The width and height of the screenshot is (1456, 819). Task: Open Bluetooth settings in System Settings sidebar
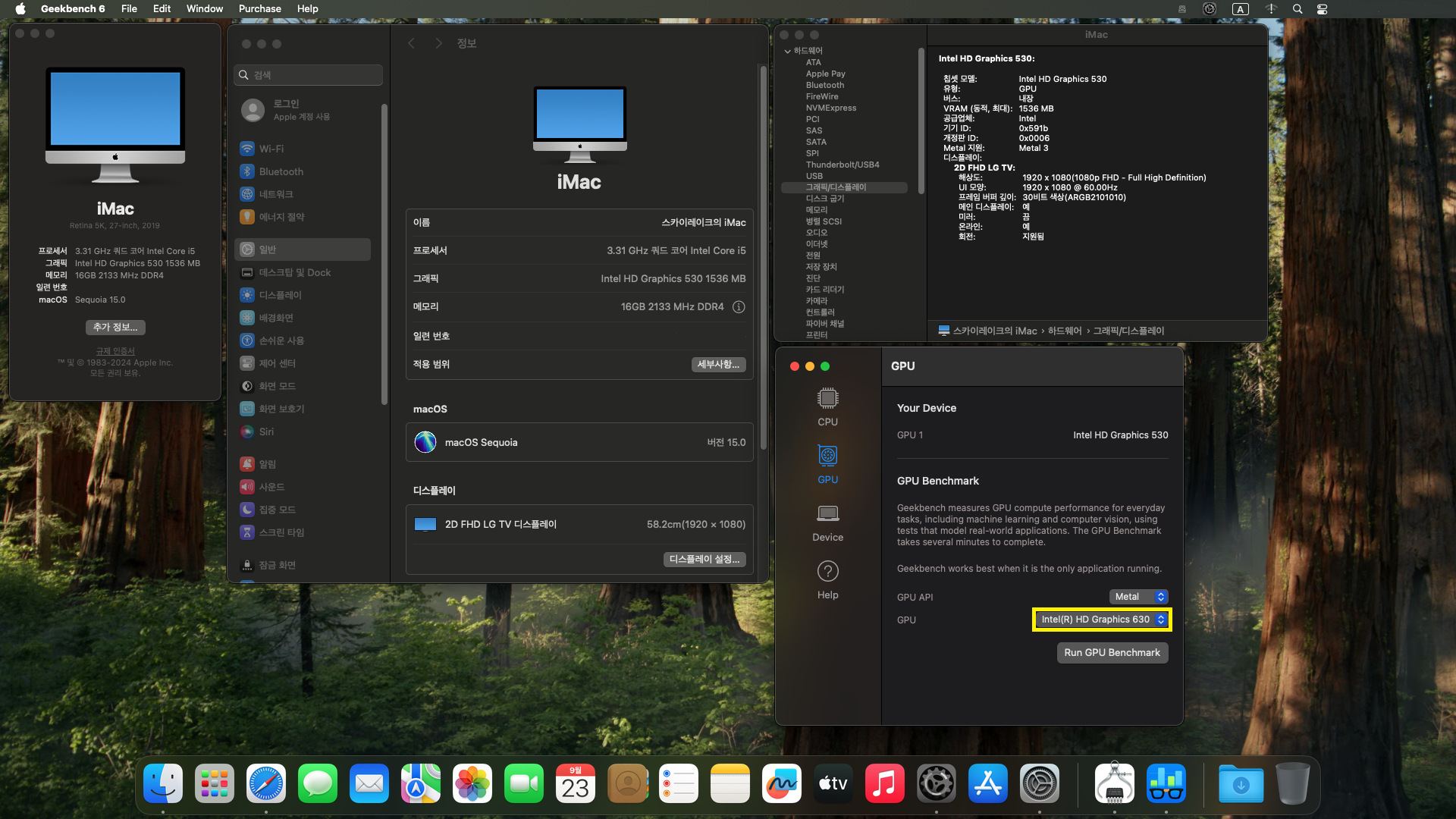[303, 171]
